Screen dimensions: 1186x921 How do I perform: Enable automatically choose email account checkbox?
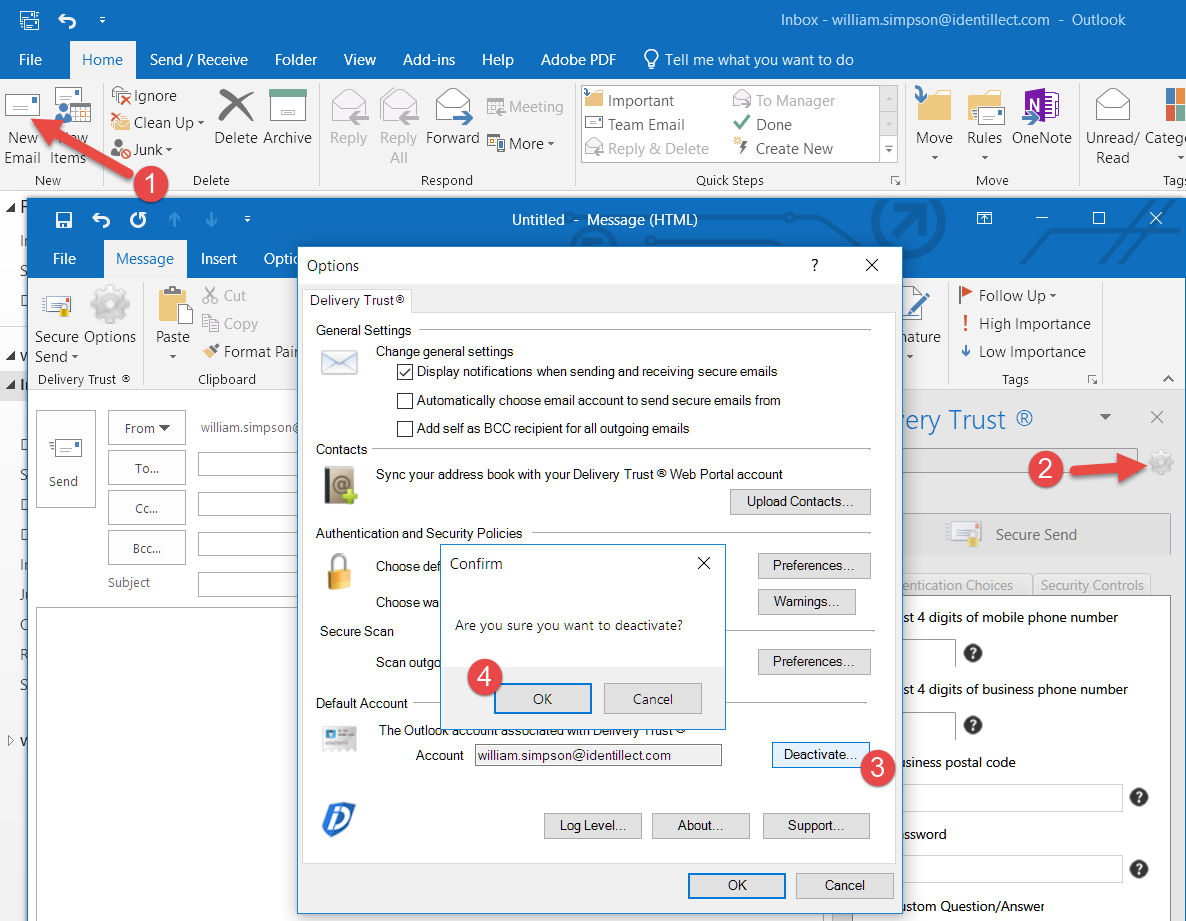click(405, 401)
